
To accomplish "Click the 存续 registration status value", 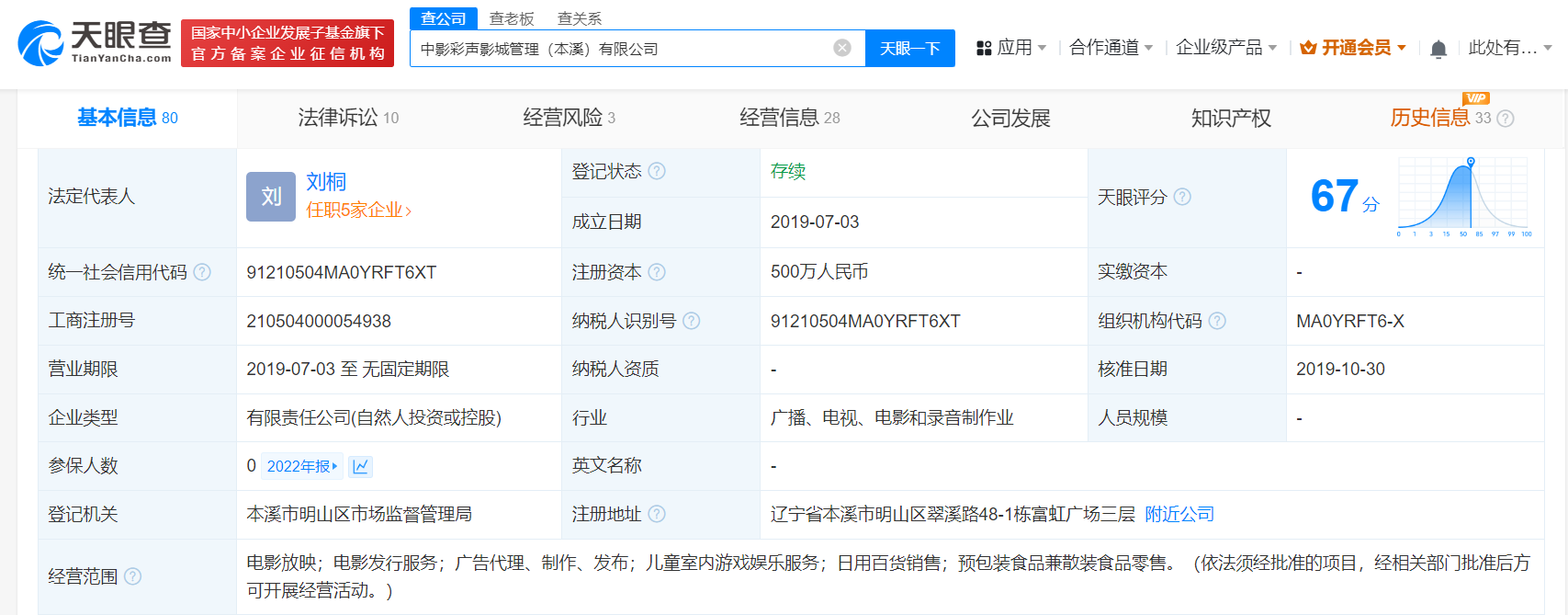I will click(x=788, y=171).
